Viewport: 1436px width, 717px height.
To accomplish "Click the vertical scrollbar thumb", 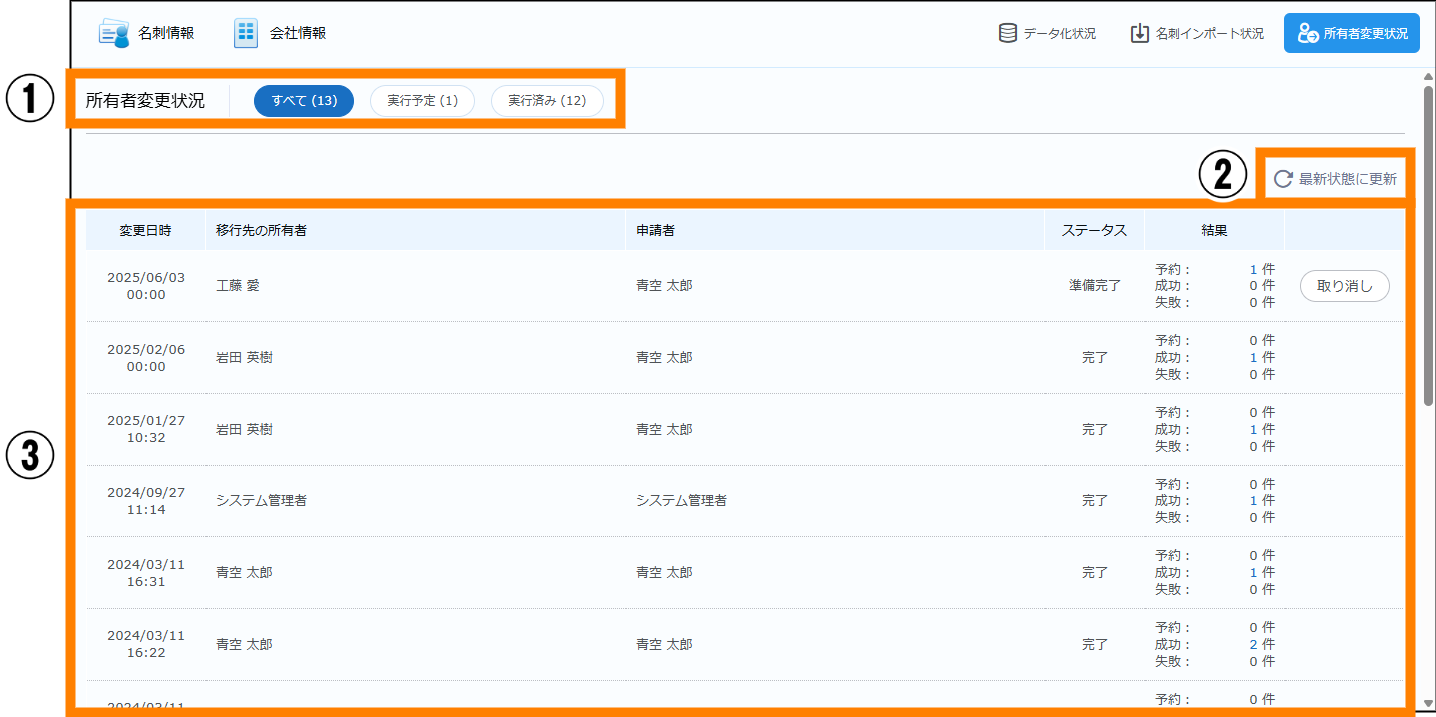I will tap(1428, 245).
